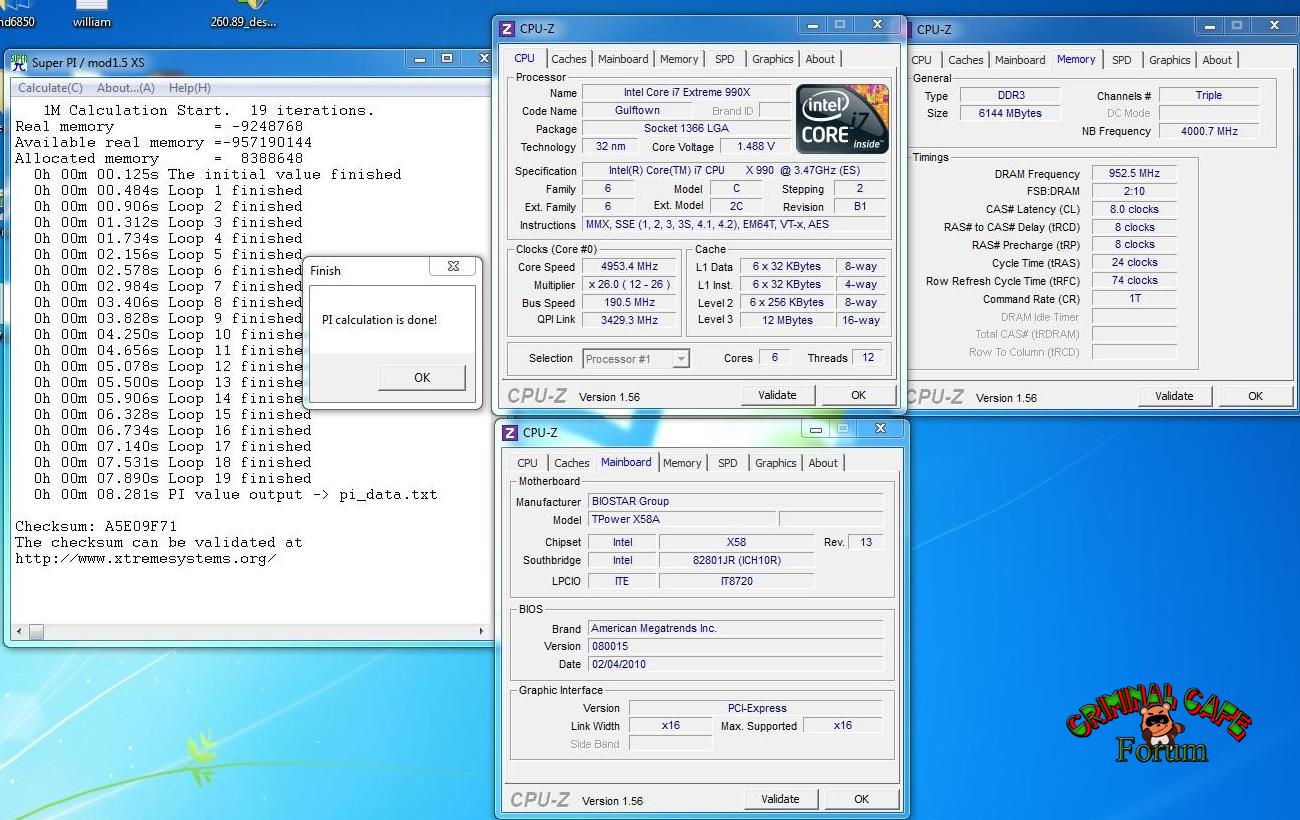Click the Intel Core i7 logo badge
The width and height of the screenshot is (1300, 820).
tap(842, 119)
